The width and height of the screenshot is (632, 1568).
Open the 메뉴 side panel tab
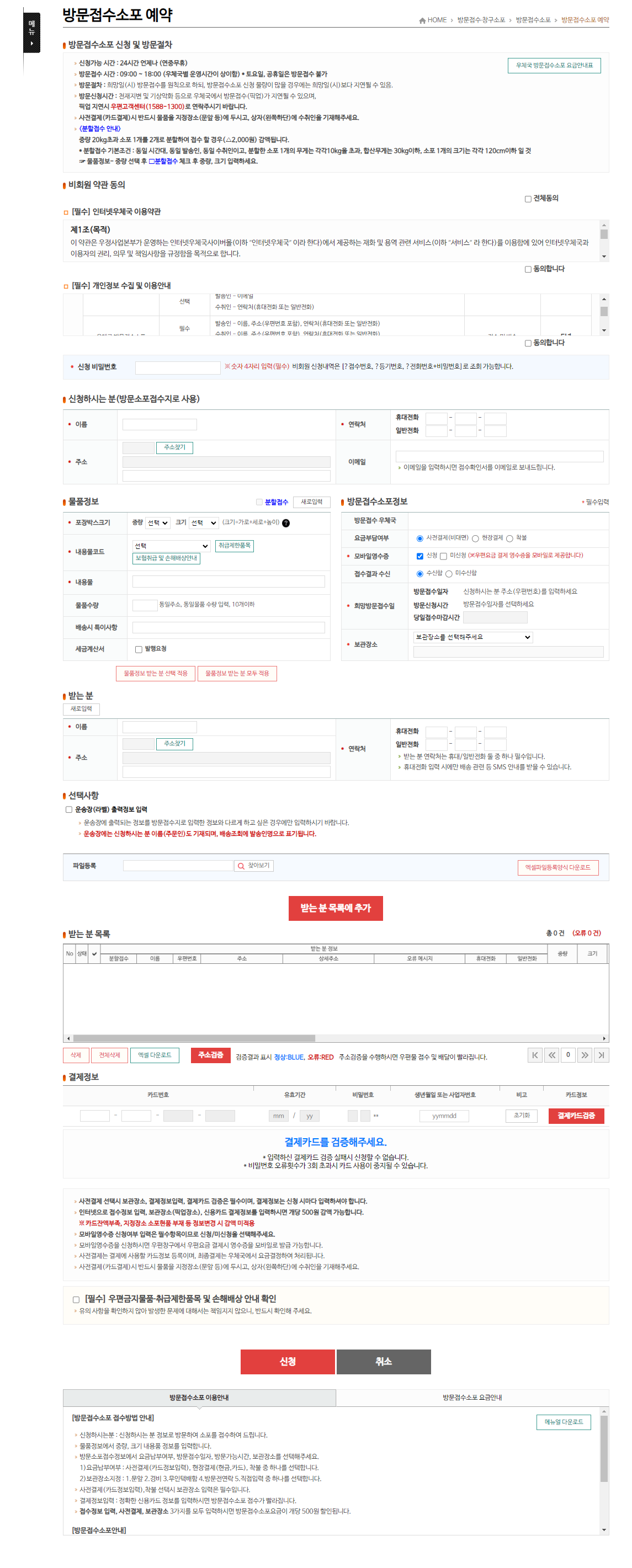(31, 32)
